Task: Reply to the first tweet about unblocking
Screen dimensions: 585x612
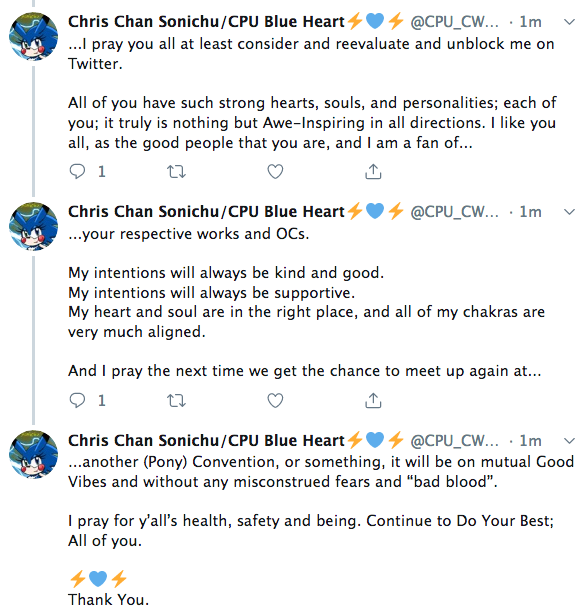Action: [x=77, y=171]
